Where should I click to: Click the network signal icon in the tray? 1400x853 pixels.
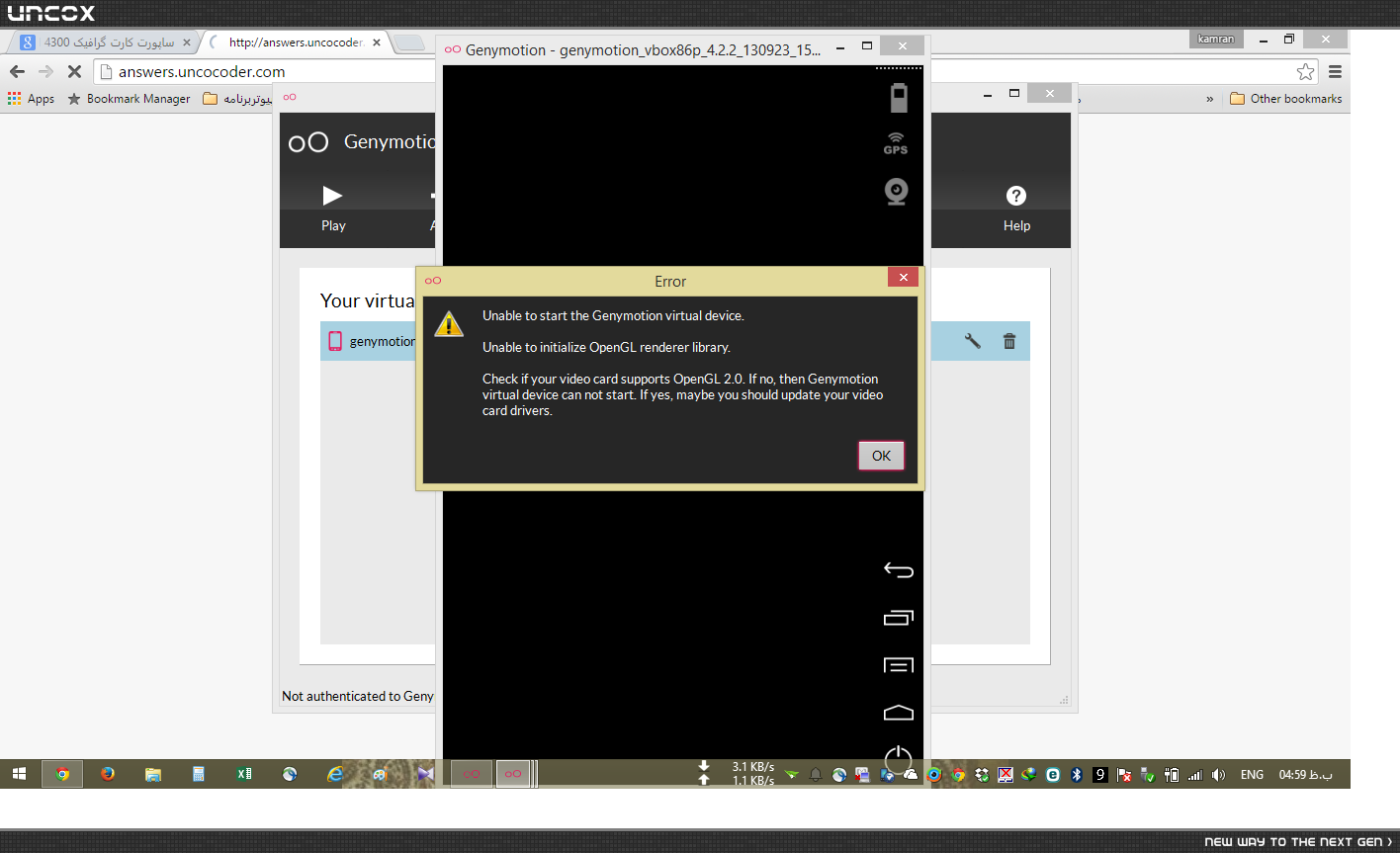[x=1195, y=775]
